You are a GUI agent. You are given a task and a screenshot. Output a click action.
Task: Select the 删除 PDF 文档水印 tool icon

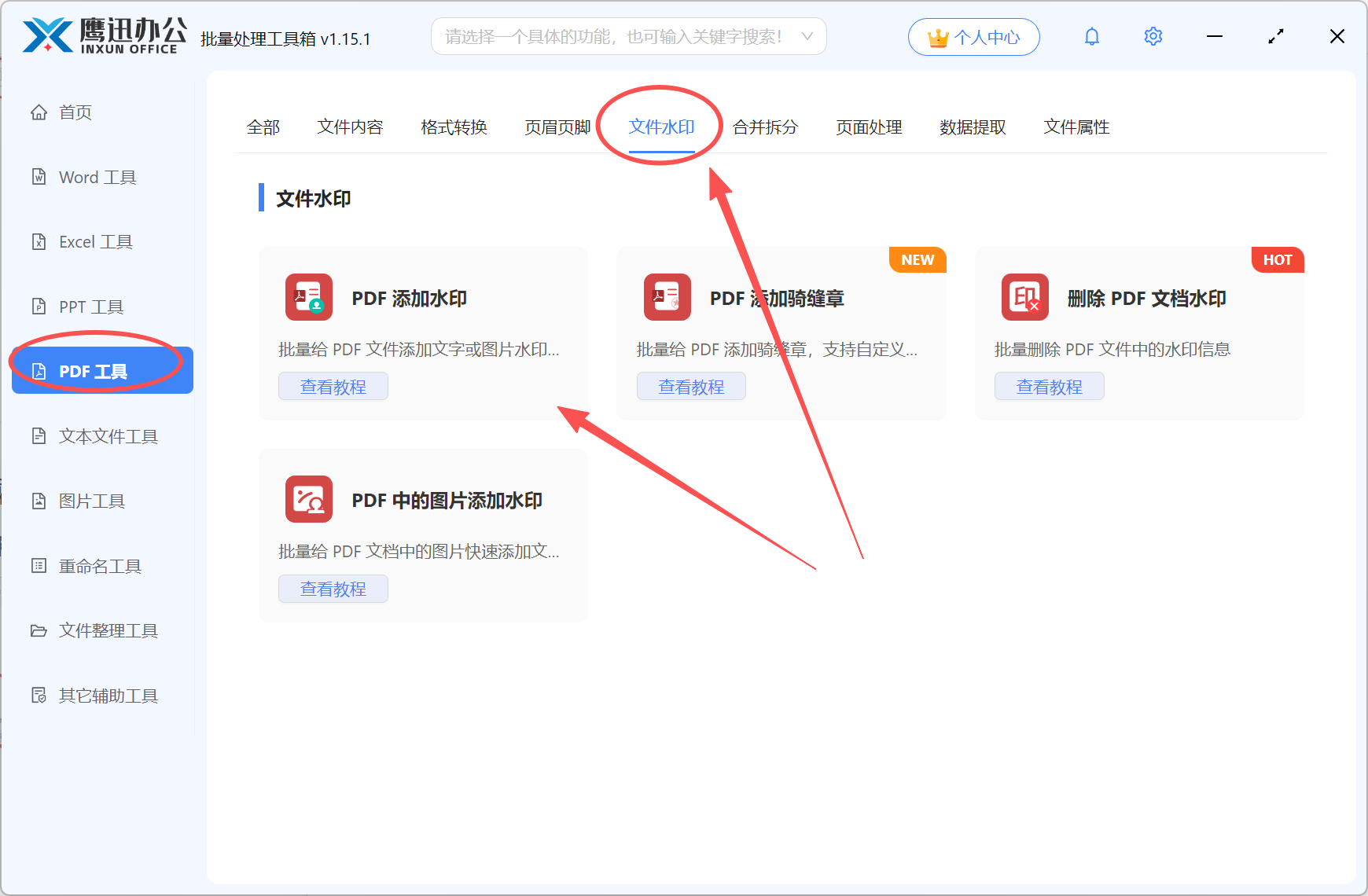pos(1024,297)
